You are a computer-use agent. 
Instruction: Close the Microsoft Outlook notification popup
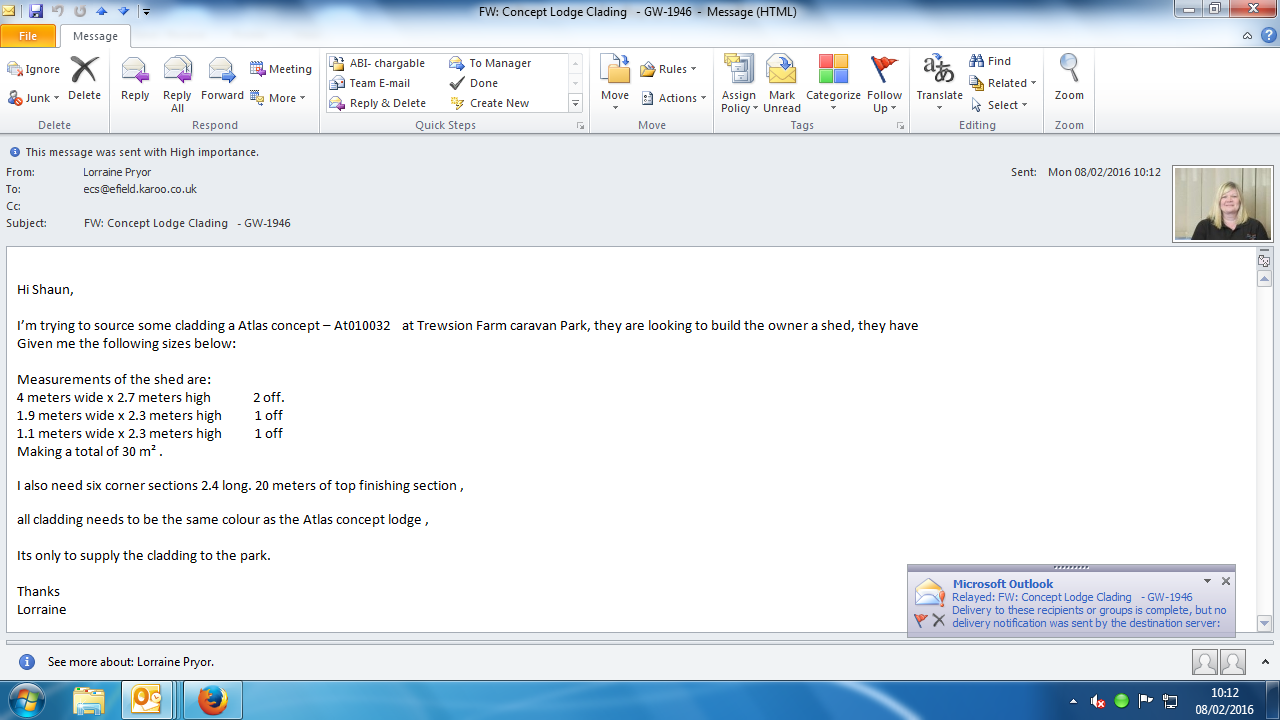(x=1226, y=581)
